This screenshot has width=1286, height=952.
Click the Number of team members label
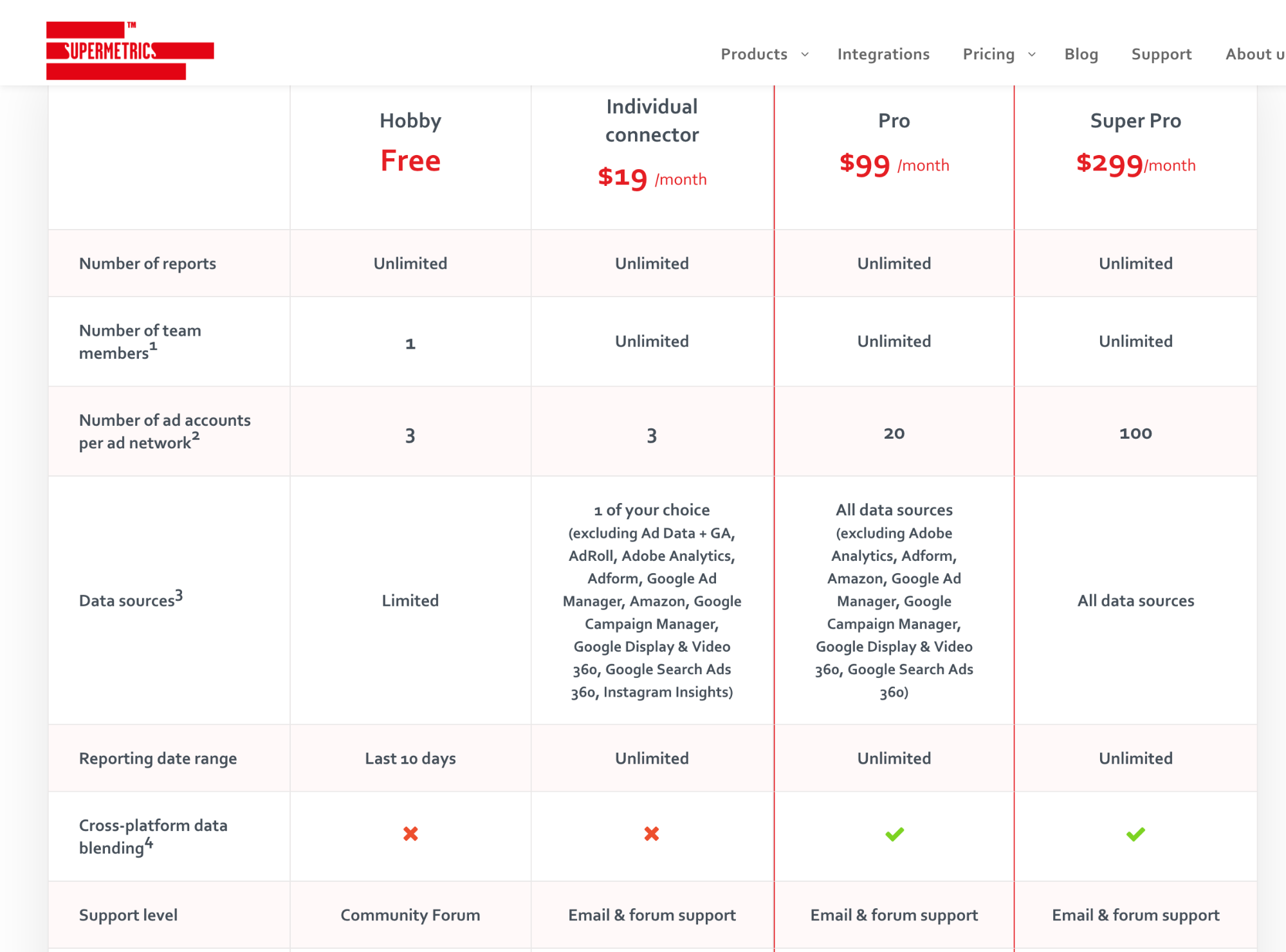140,342
